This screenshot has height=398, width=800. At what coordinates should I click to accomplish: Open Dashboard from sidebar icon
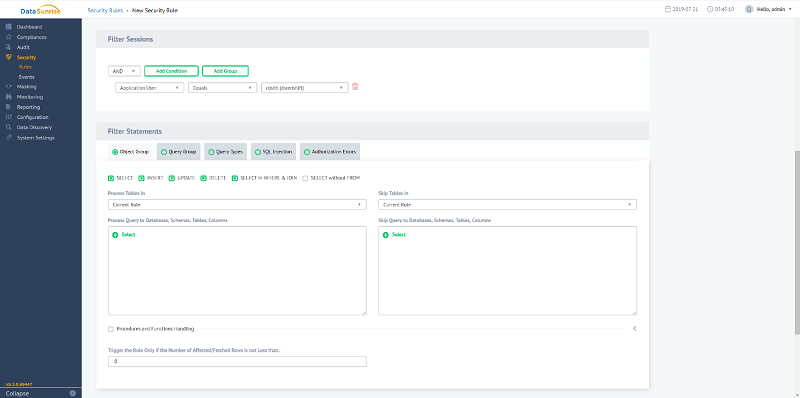click(x=9, y=27)
